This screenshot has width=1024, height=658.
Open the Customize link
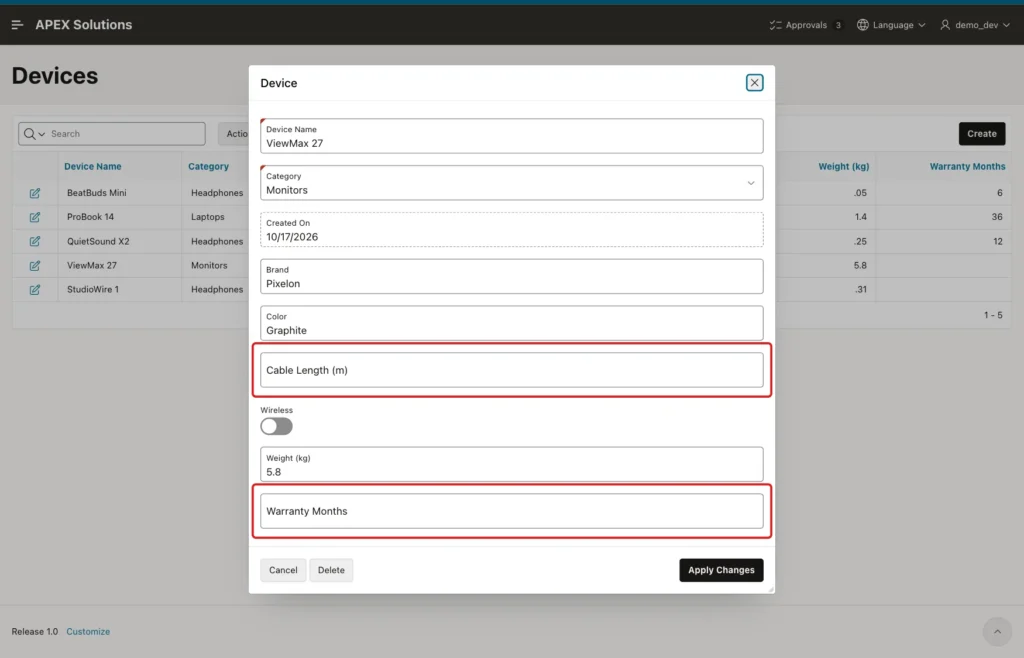tap(88, 631)
